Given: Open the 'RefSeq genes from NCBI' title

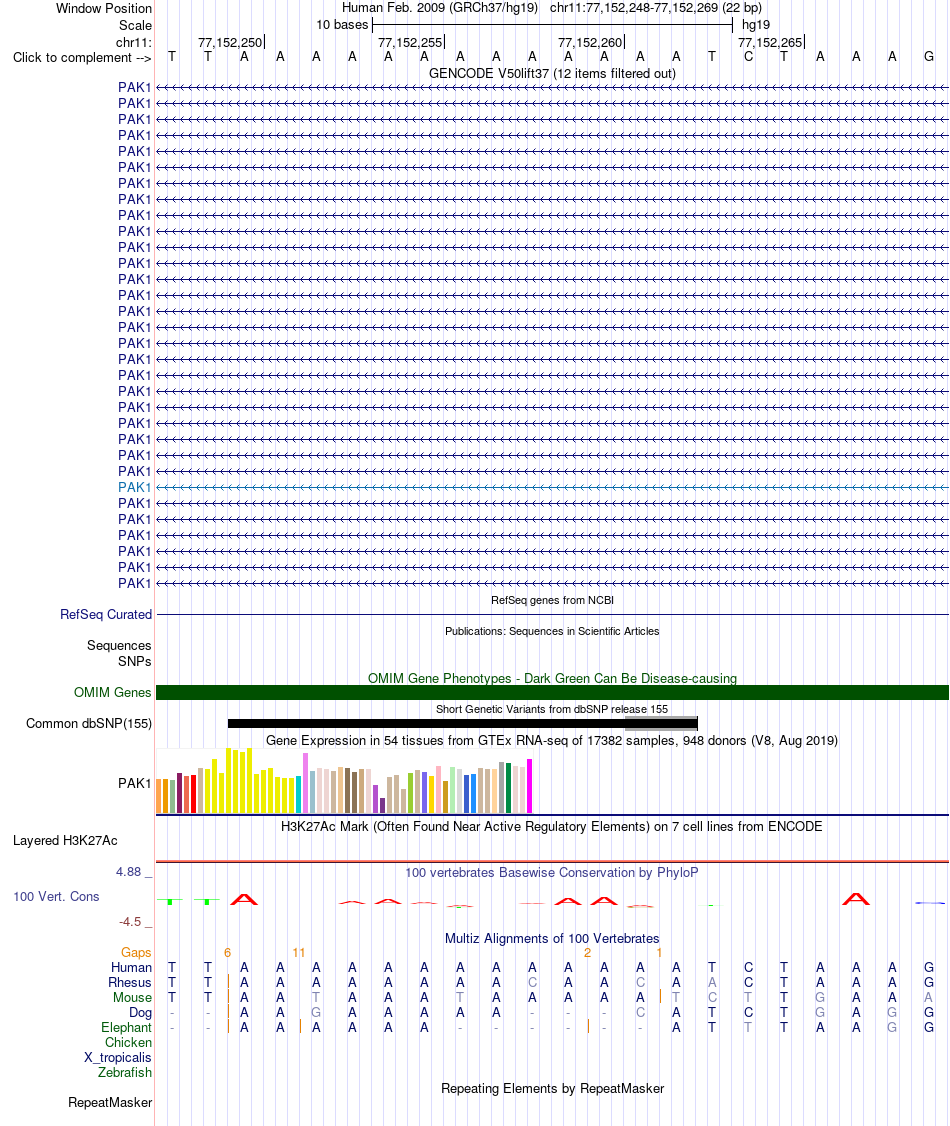Looking at the screenshot, I should click(x=552, y=600).
